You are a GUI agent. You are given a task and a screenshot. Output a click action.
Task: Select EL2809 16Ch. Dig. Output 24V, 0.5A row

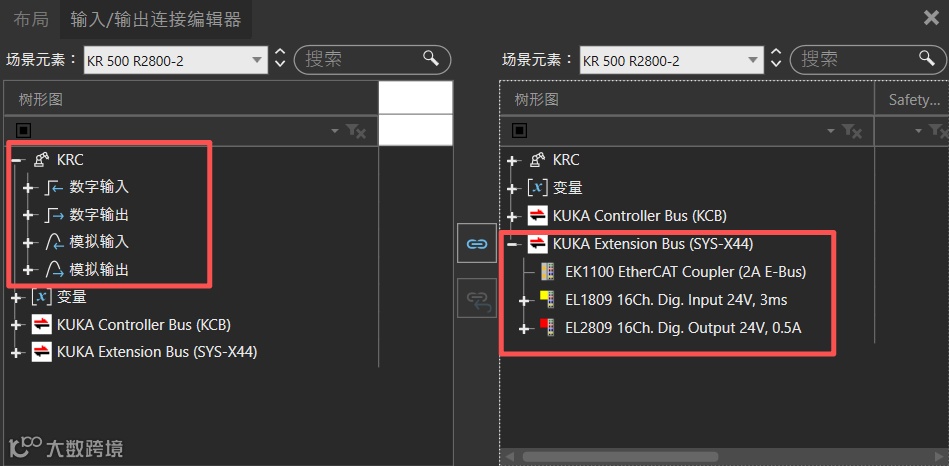(683, 328)
